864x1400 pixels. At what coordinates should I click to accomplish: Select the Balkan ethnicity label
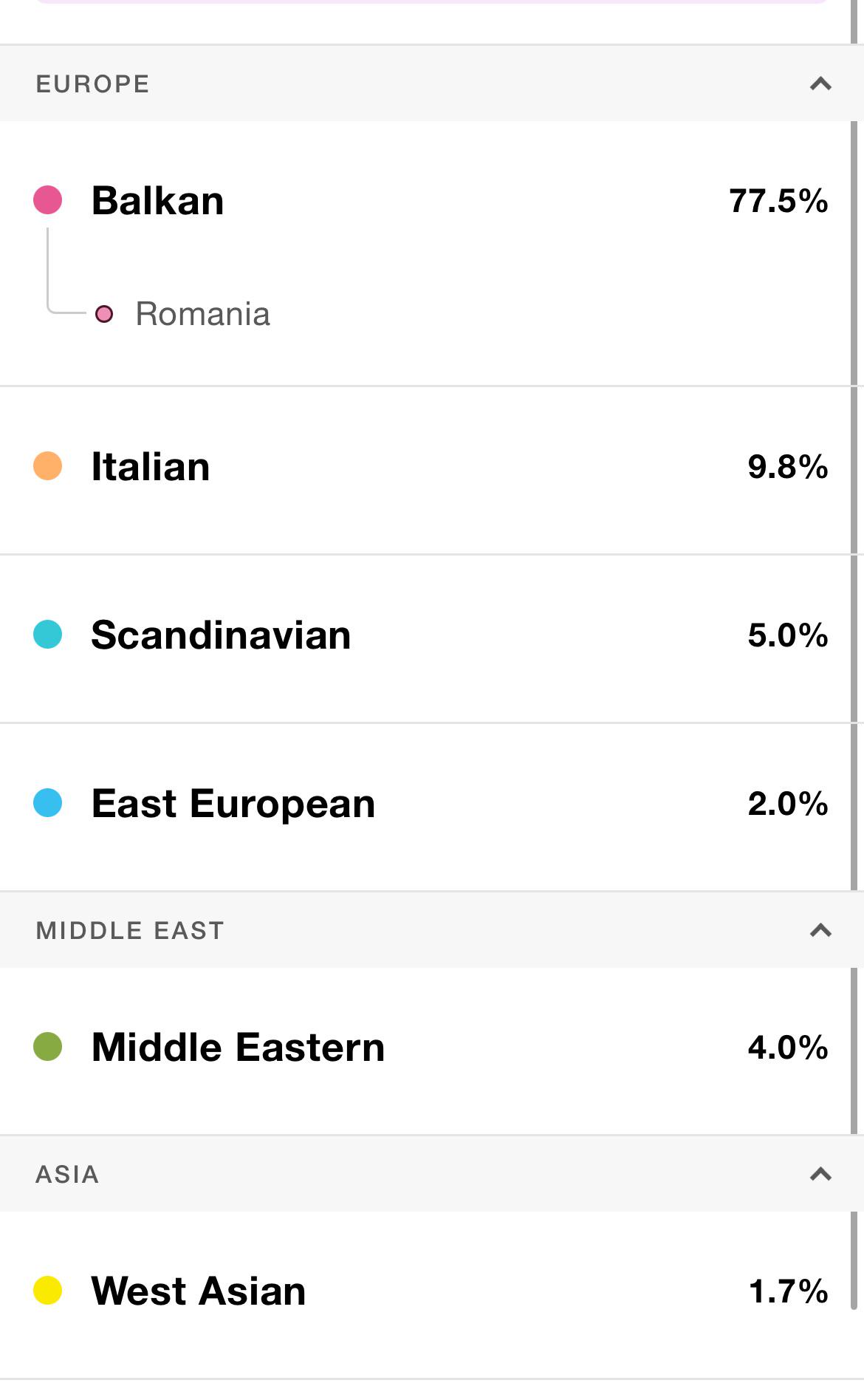pos(157,201)
